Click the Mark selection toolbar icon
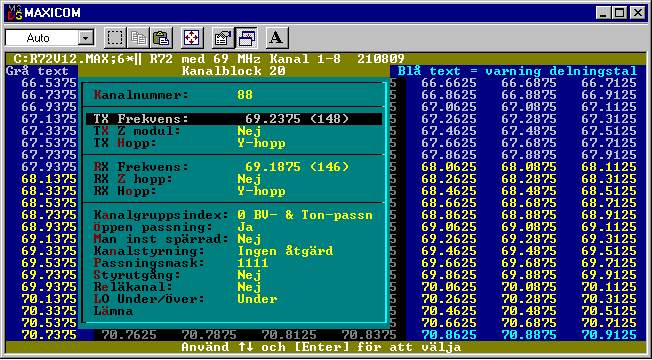 click(114, 38)
